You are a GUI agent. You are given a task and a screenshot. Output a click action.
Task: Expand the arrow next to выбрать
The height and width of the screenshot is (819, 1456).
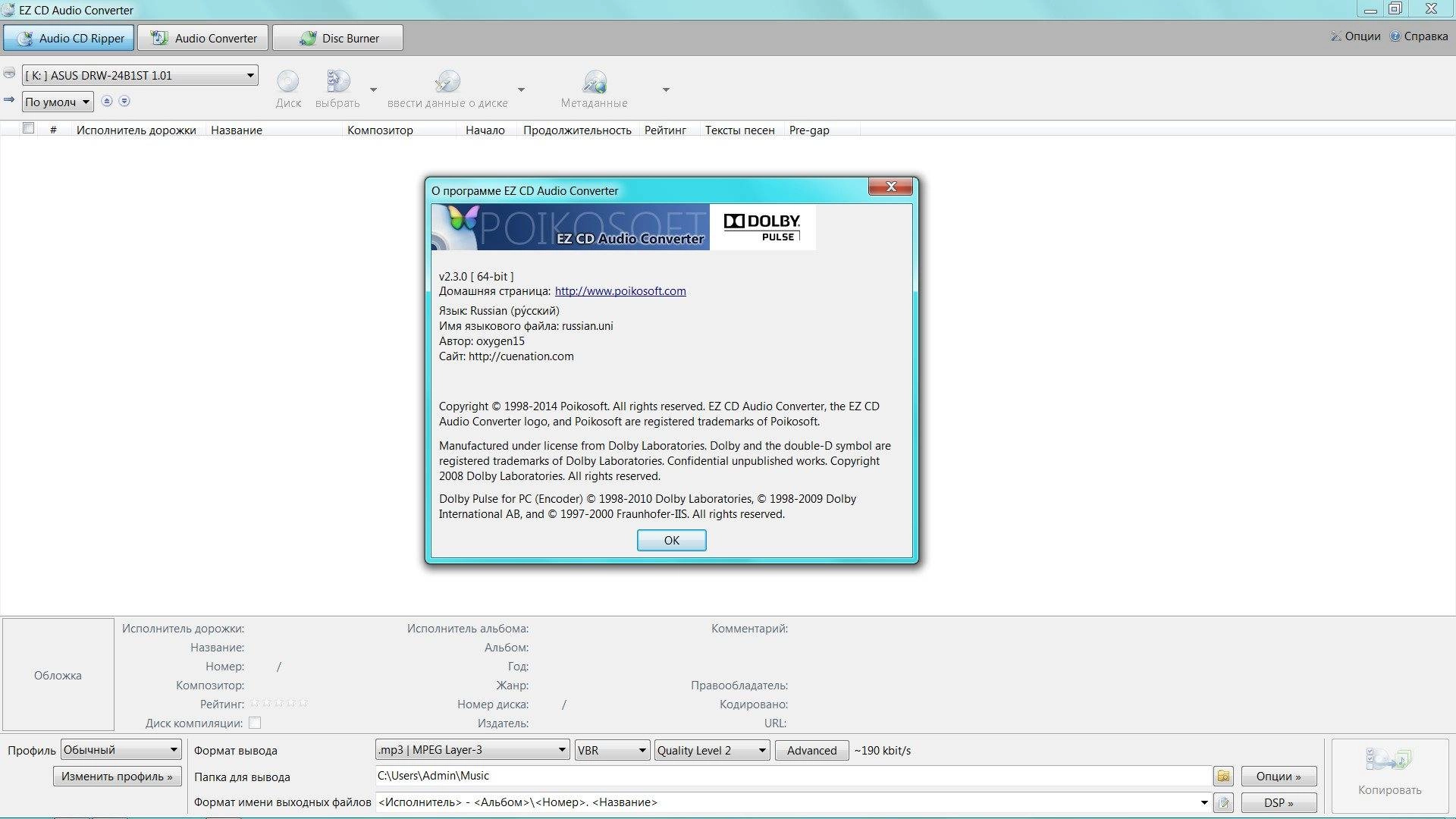373,89
